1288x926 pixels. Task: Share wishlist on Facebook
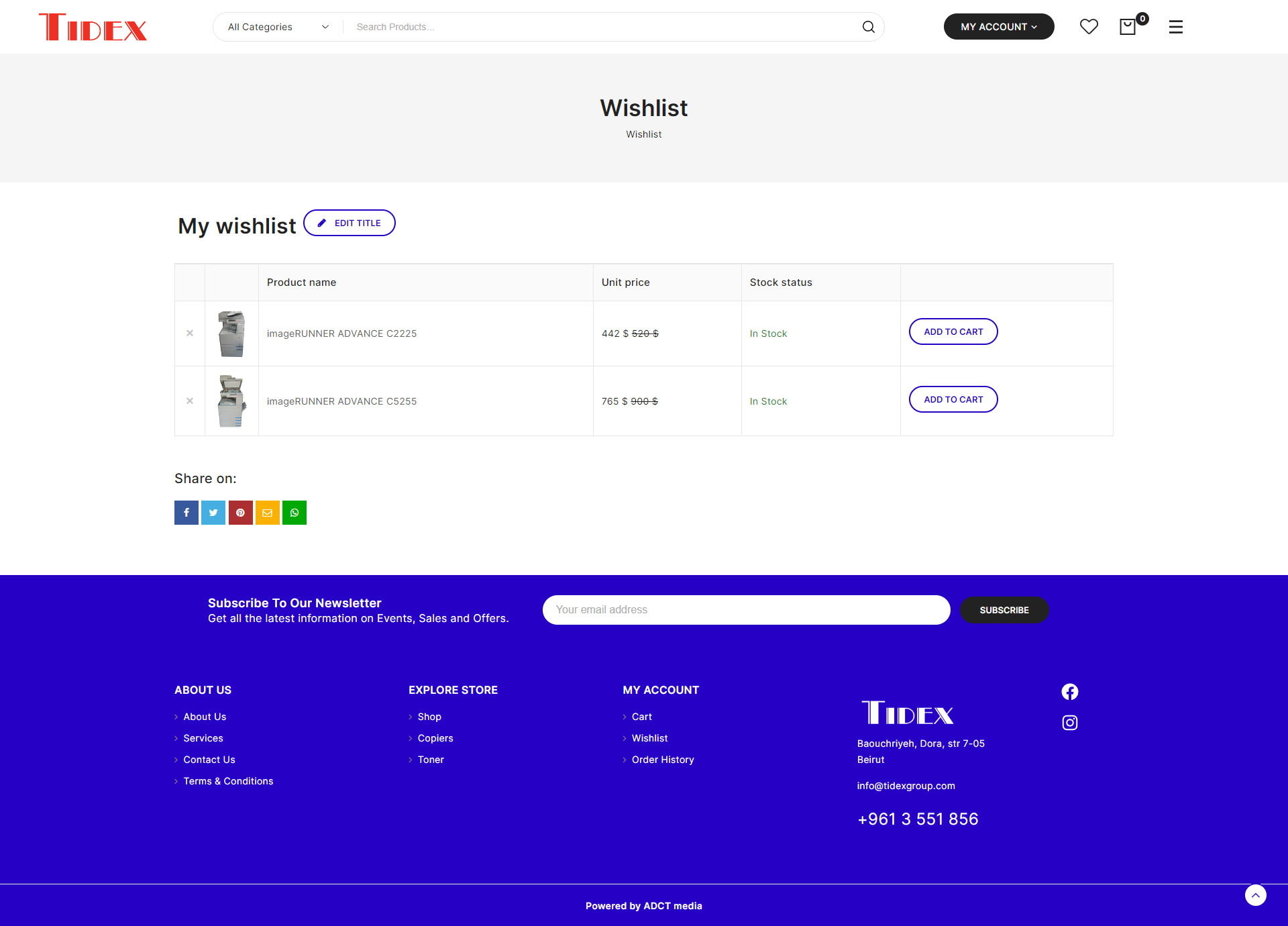tap(186, 513)
